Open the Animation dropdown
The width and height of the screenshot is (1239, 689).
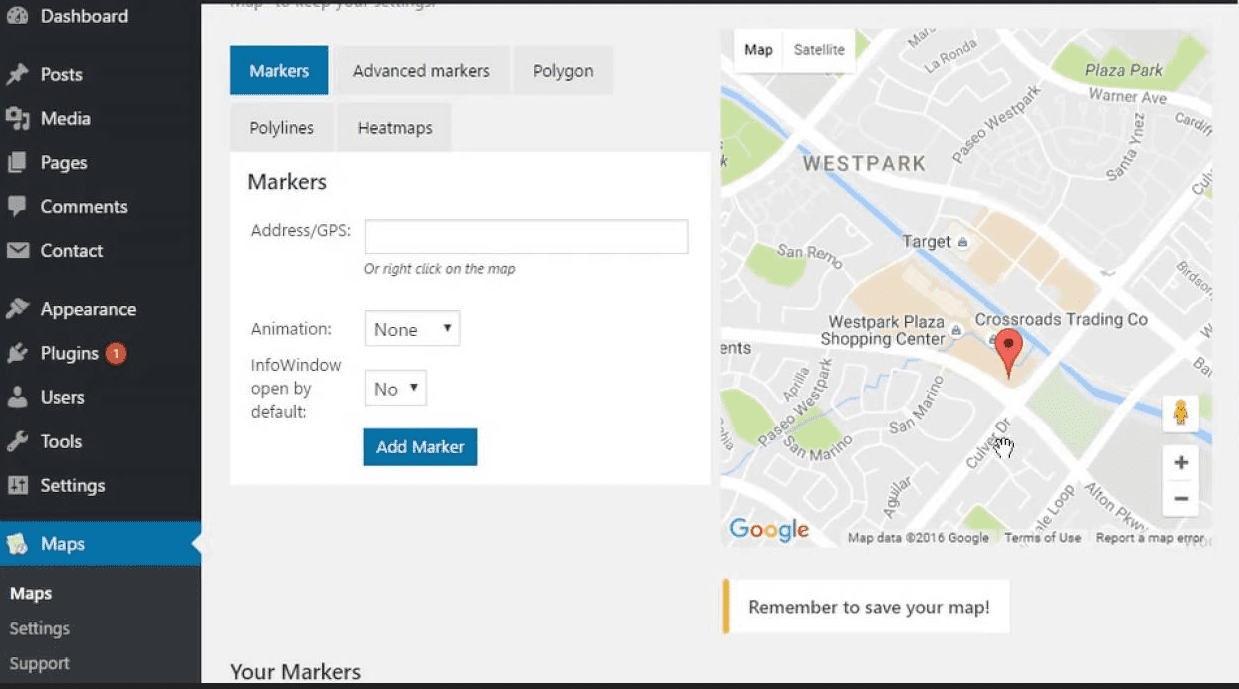(412, 329)
